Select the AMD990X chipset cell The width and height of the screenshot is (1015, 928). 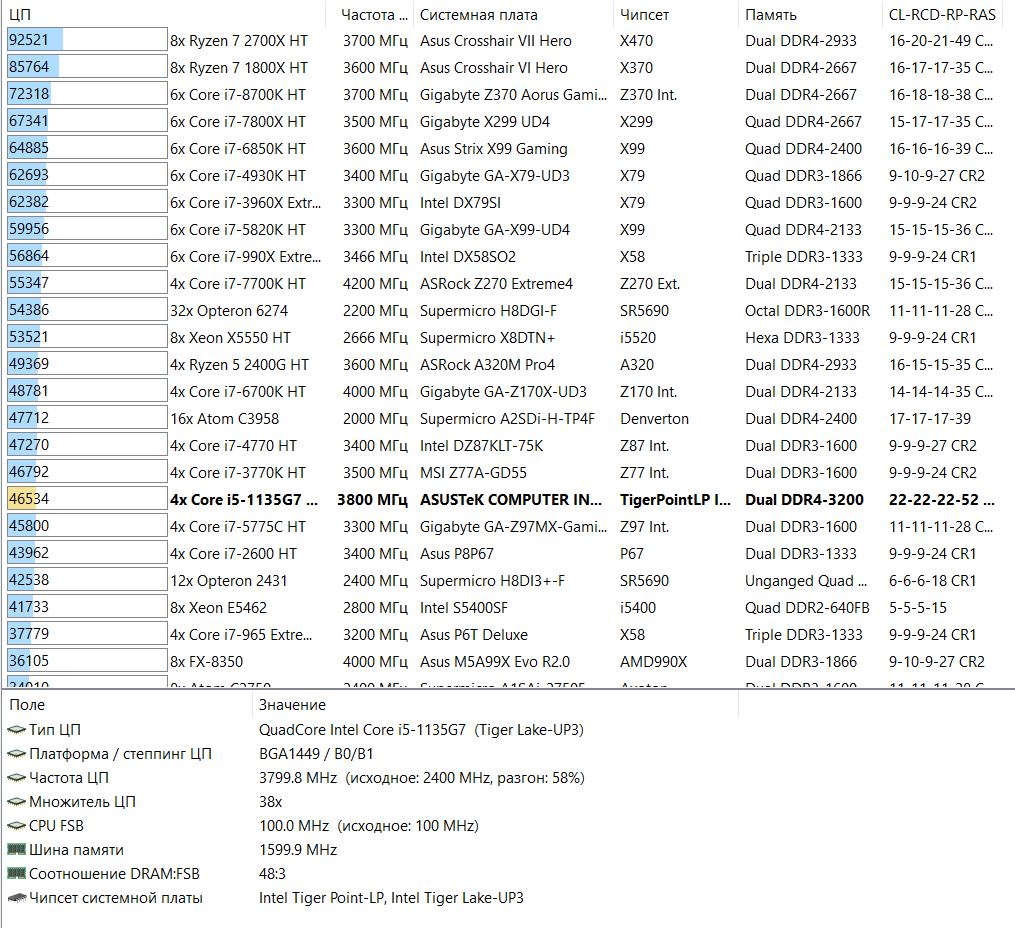[653, 662]
